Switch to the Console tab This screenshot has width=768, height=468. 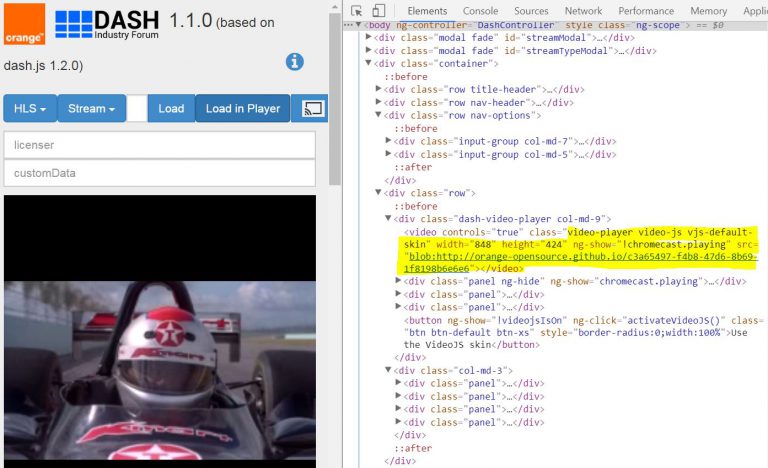tap(479, 11)
